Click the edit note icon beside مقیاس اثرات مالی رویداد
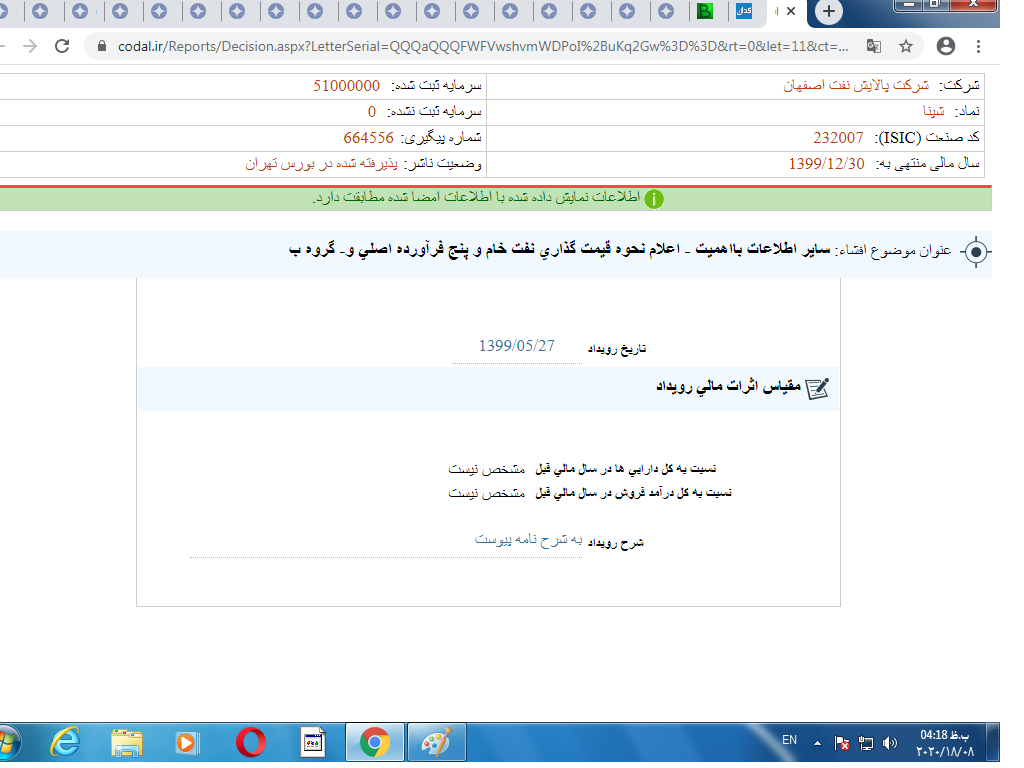The height and width of the screenshot is (768, 1024). 817,388
